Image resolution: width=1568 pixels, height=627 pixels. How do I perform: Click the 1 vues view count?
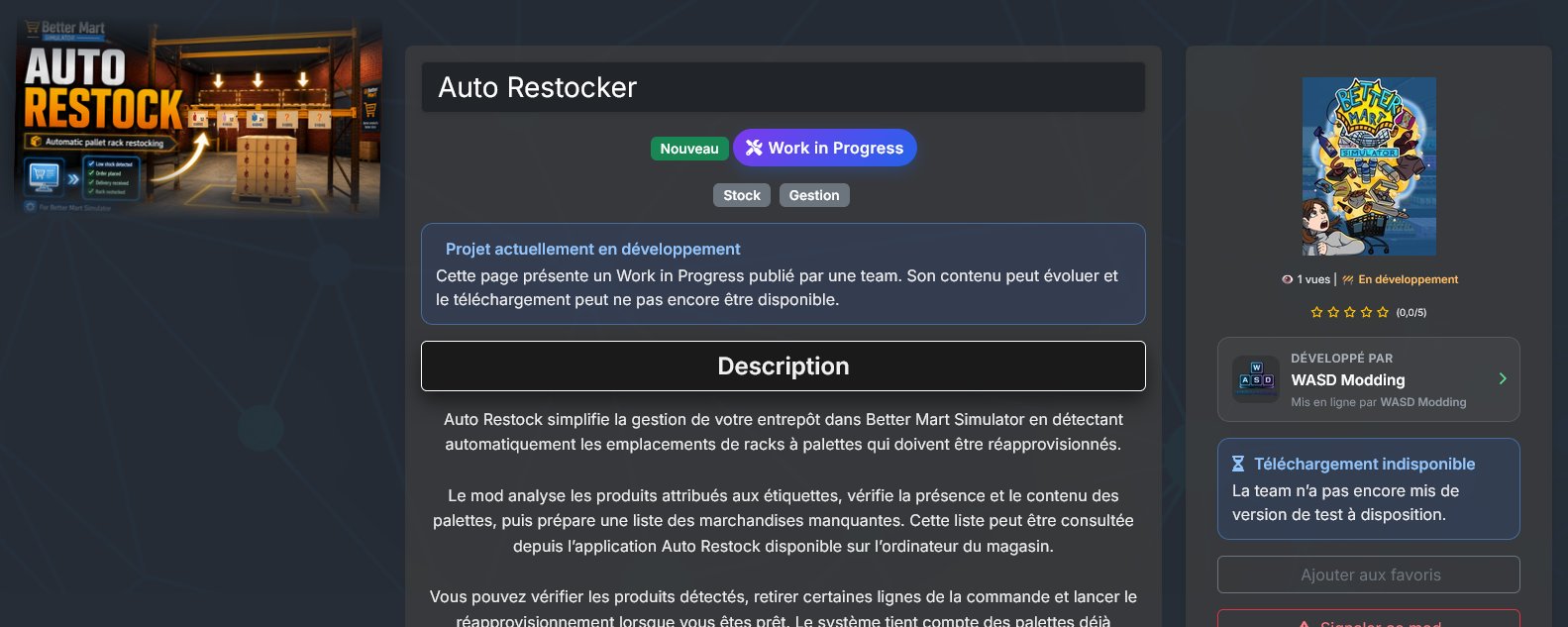[1313, 279]
